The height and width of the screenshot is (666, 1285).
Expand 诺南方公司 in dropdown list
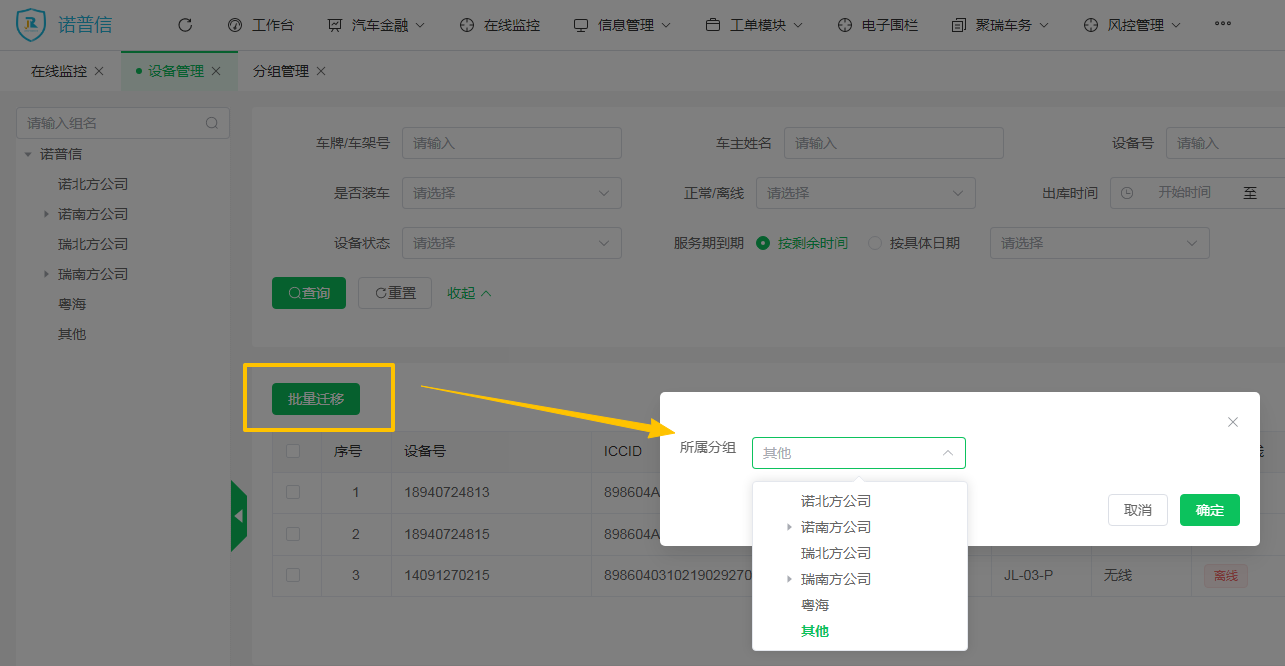(789, 527)
